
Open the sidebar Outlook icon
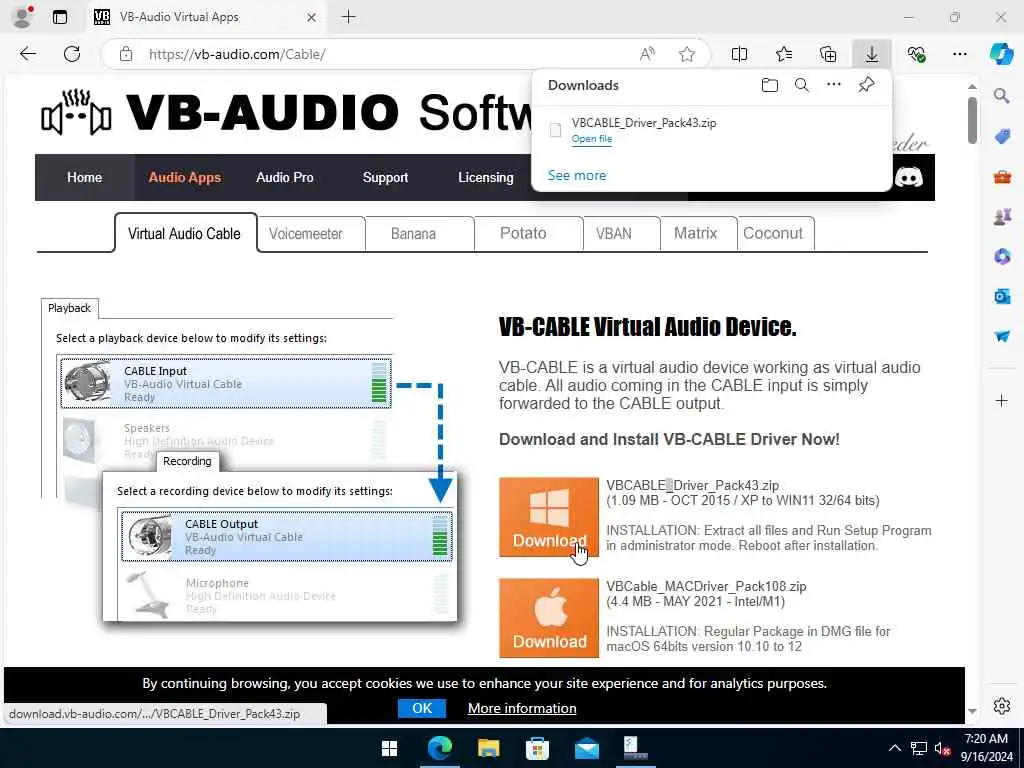[x=1002, y=296]
